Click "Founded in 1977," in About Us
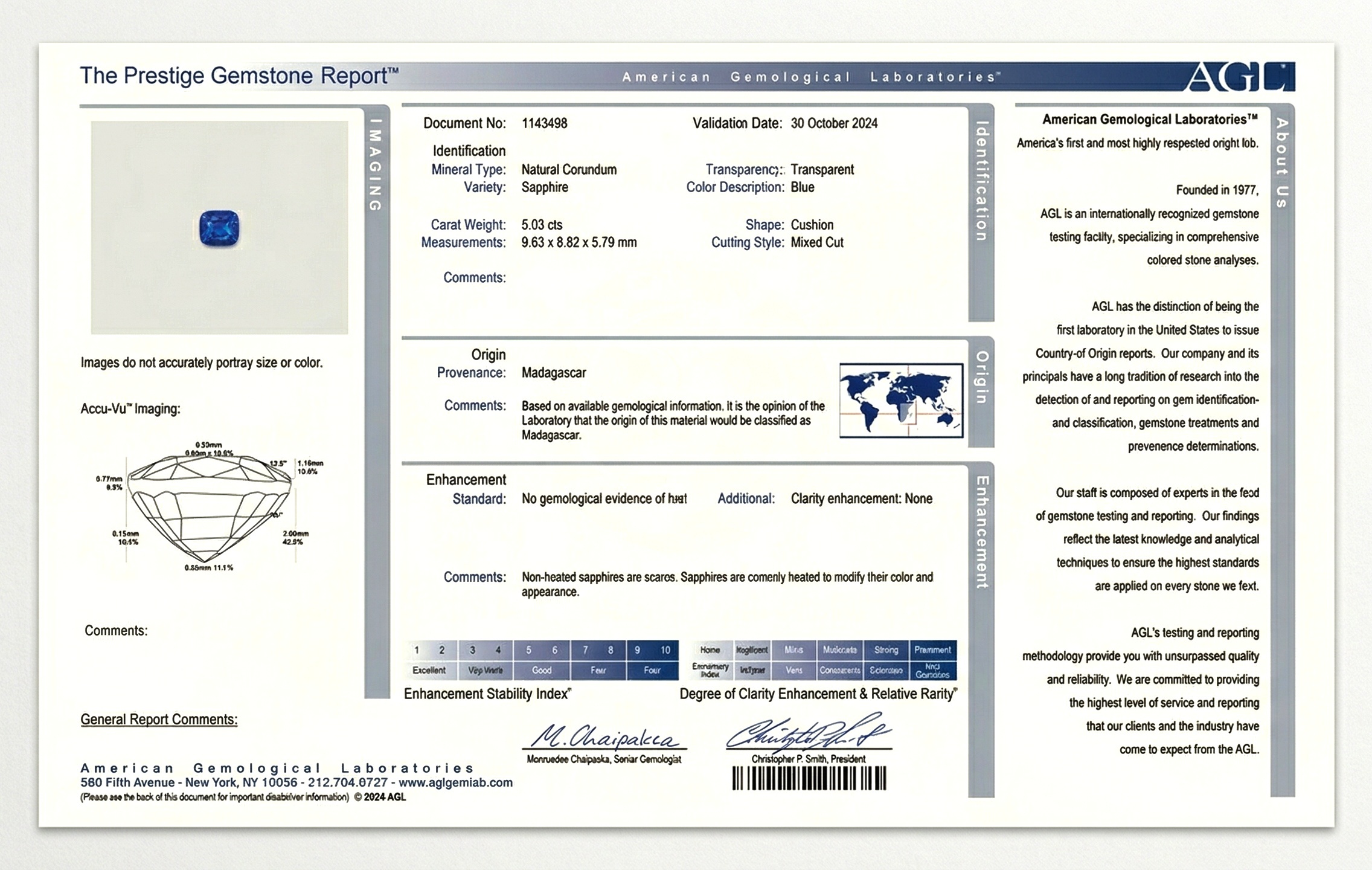Screen dimensions: 1372x870 1217,190
